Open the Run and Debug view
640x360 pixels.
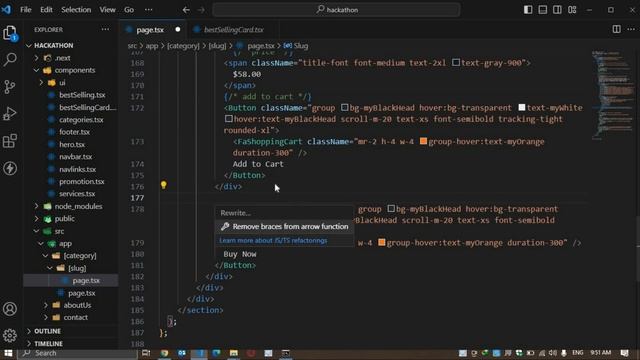(10, 114)
